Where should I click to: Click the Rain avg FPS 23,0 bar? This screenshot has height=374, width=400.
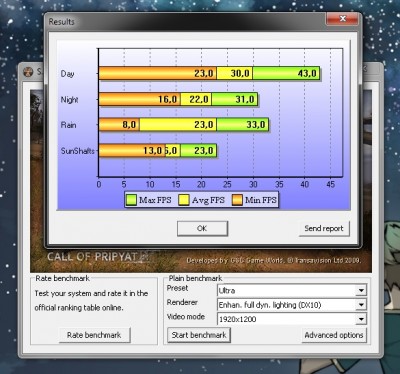178,125
